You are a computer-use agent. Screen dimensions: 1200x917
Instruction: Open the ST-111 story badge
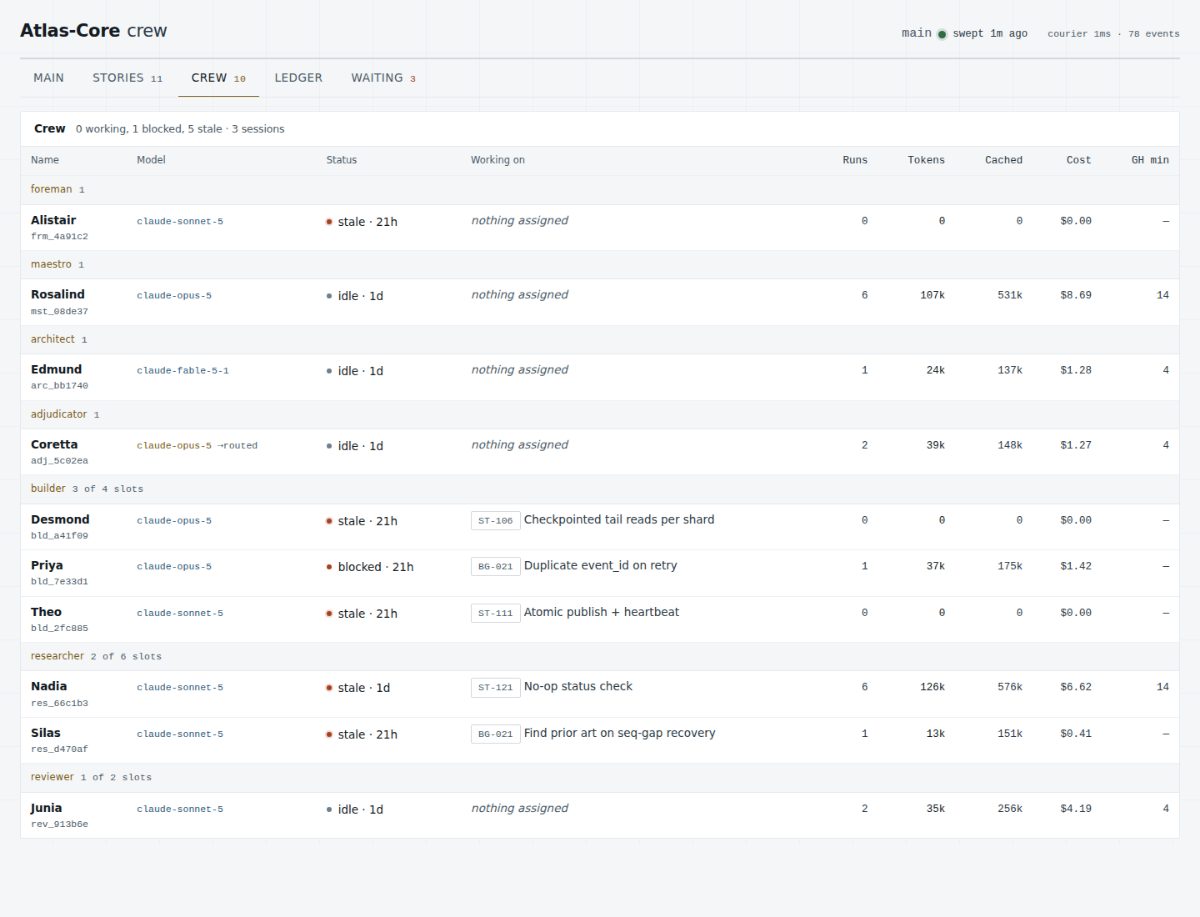click(495, 613)
